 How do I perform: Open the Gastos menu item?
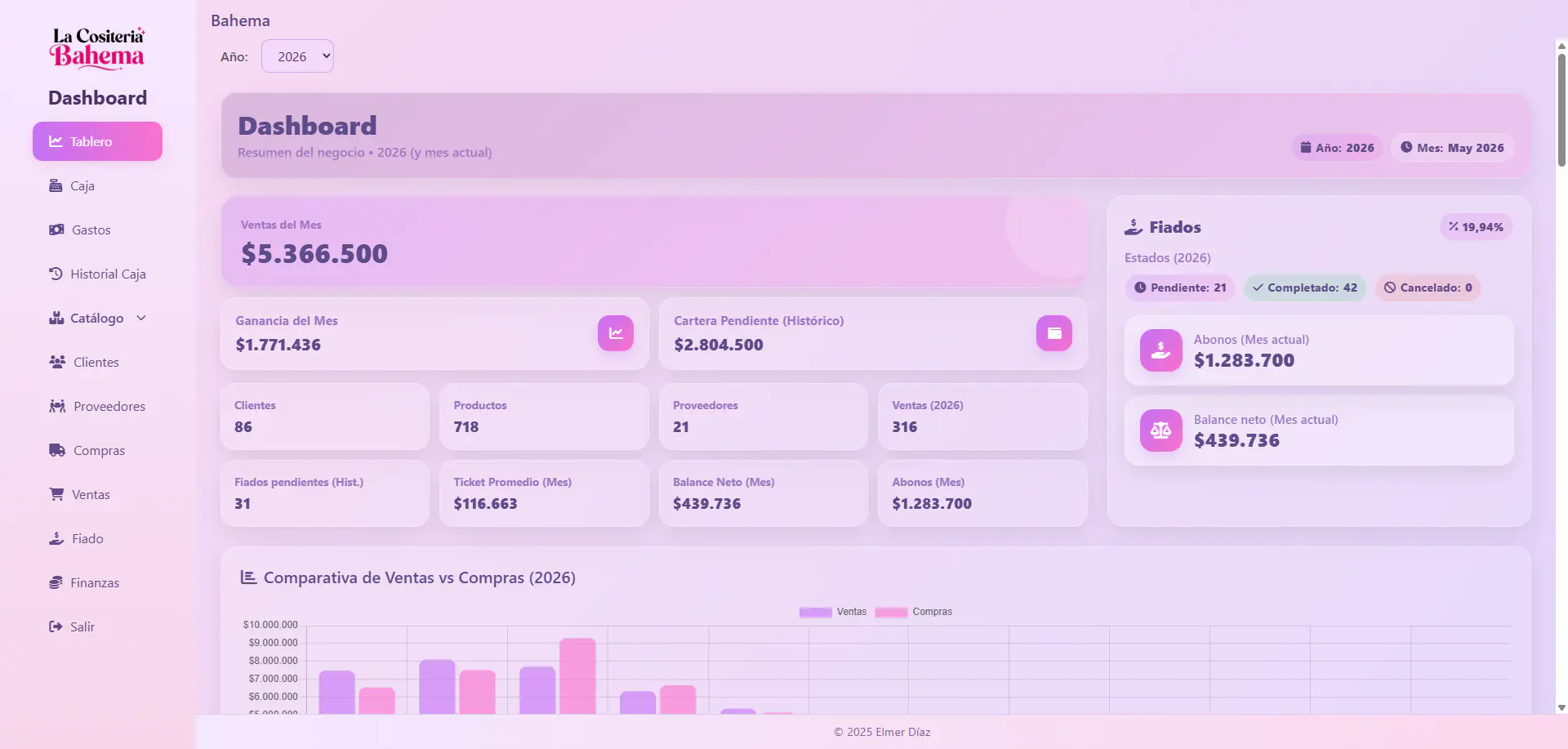point(97,230)
